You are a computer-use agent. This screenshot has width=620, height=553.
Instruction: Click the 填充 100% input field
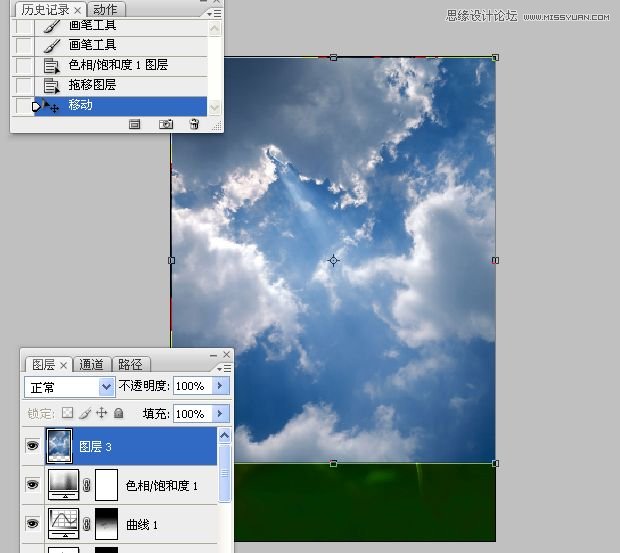[x=193, y=413]
